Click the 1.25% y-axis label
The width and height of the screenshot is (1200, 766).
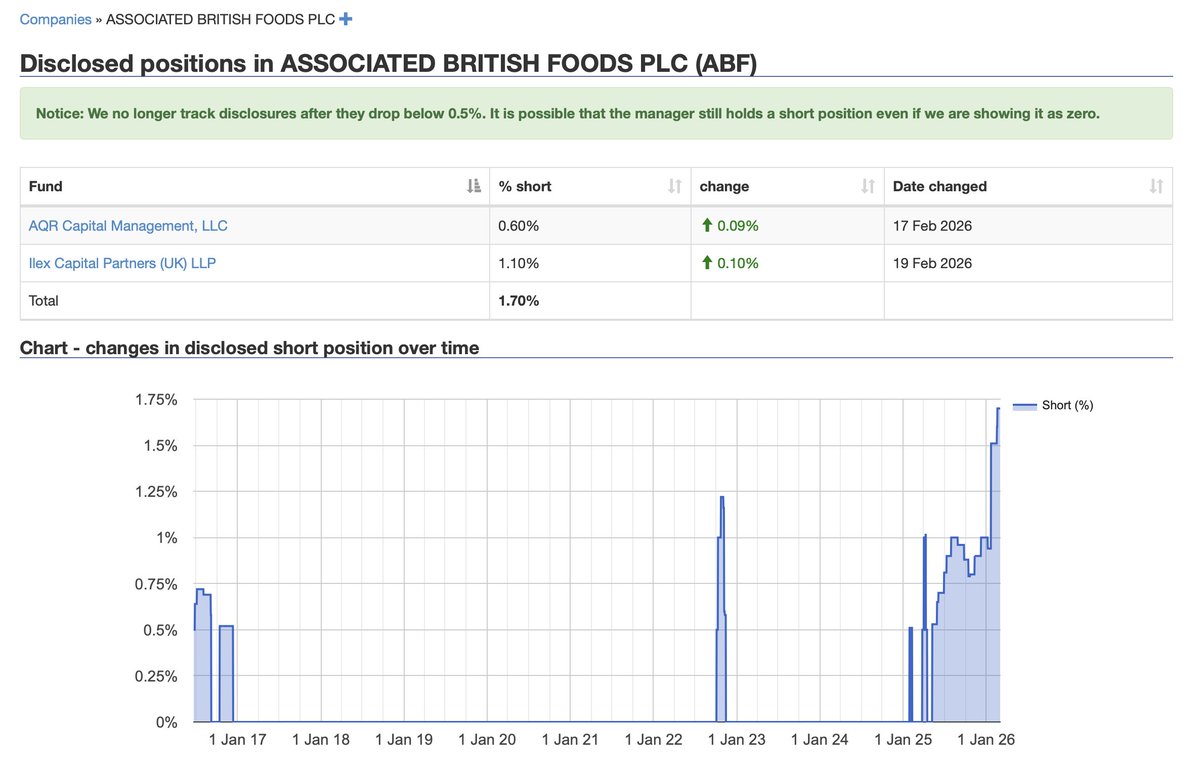(x=154, y=491)
